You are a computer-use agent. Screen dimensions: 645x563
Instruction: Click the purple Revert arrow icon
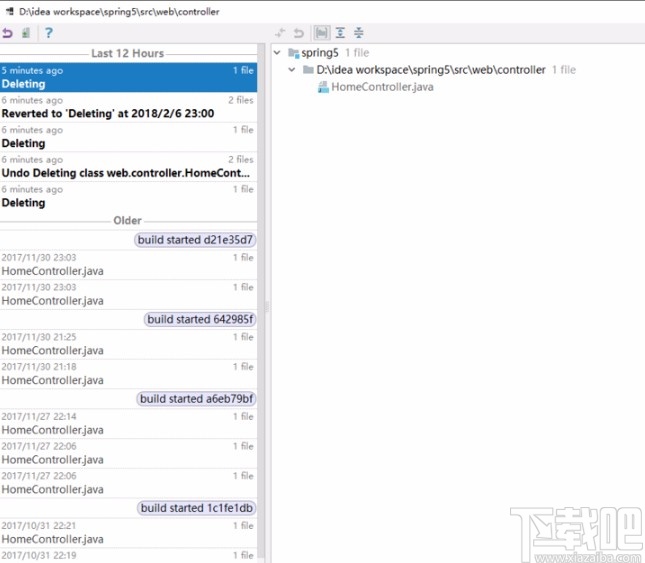click(x=7, y=32)
